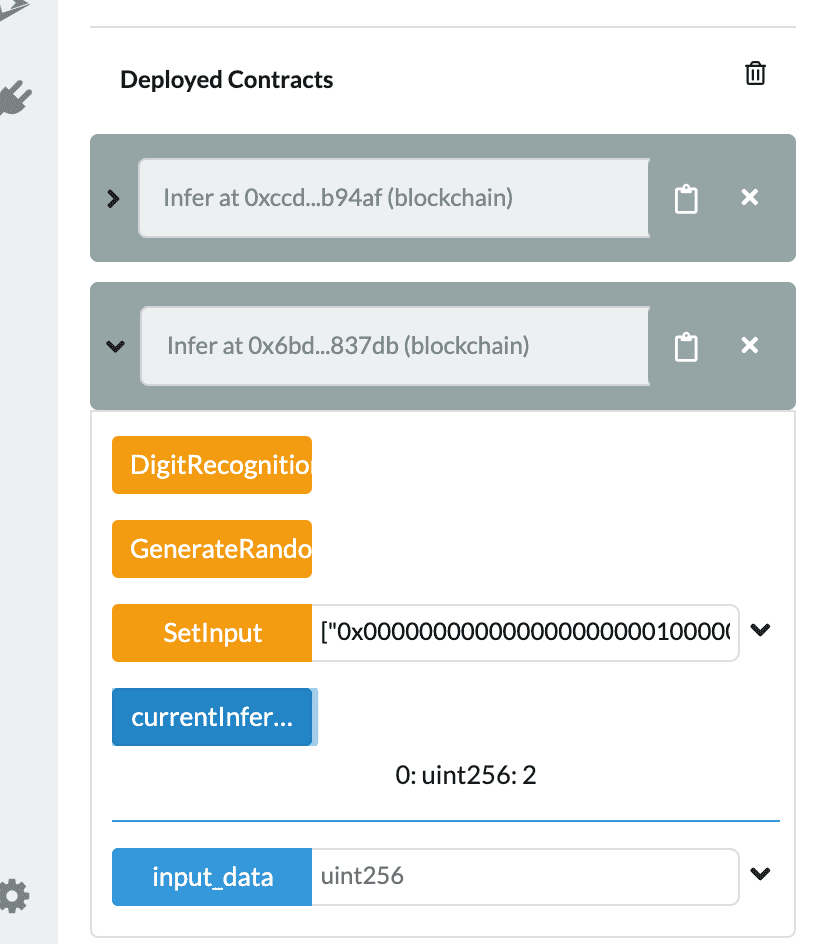Screen dimensions: 818x944
Task: Remove the Infer at 0x6bd...837db contract
Action: click(x=749, y=346)
